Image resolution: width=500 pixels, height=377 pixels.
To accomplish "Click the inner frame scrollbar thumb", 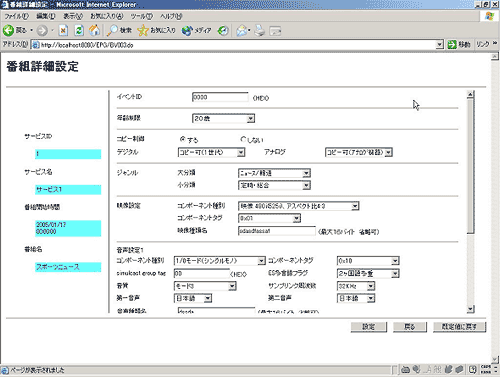I will point(470,166).
